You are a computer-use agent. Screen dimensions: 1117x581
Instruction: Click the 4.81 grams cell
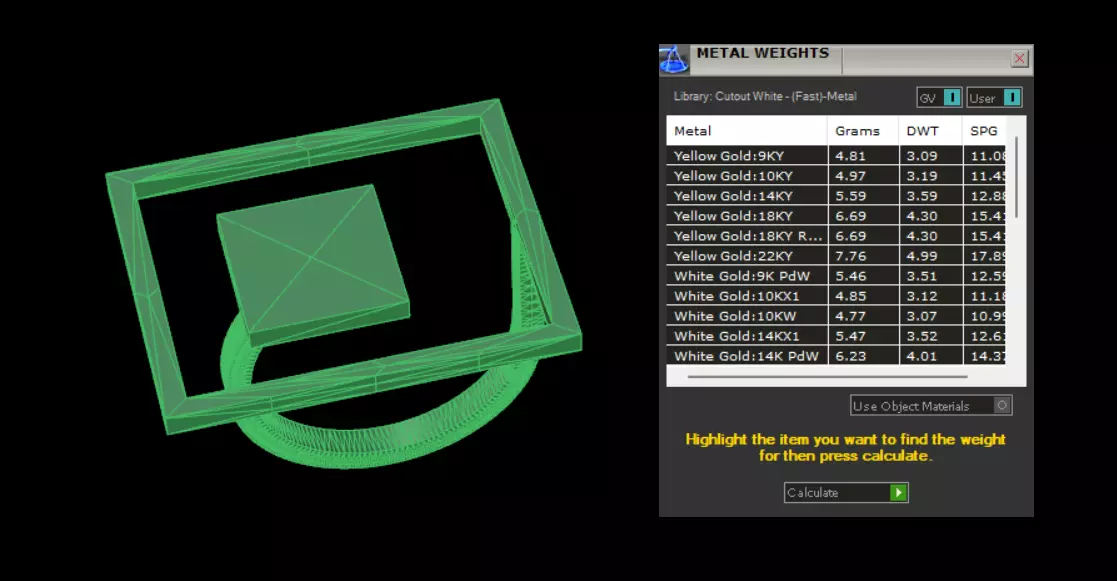[863, 155]
